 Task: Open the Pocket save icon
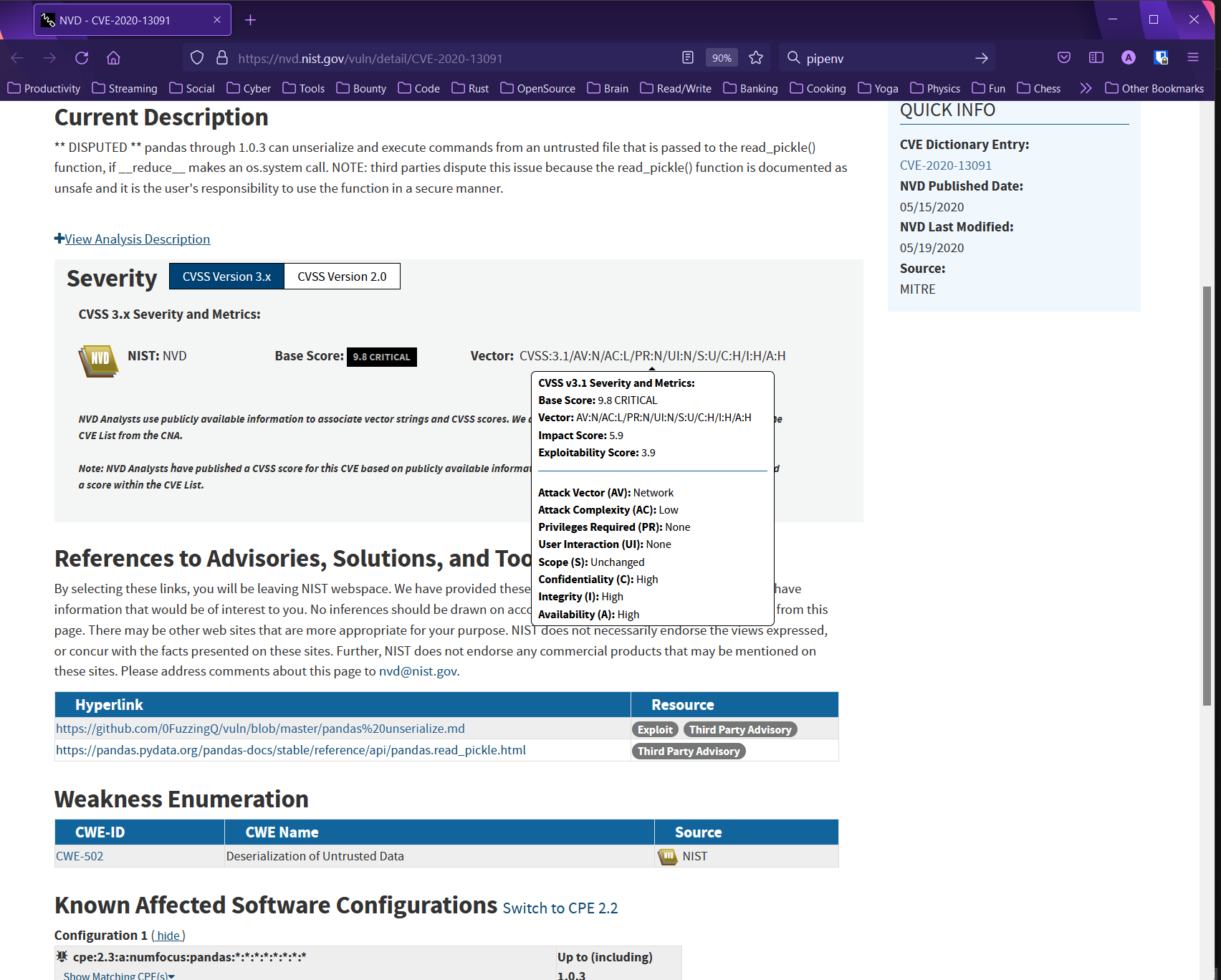click(1064, 58)
